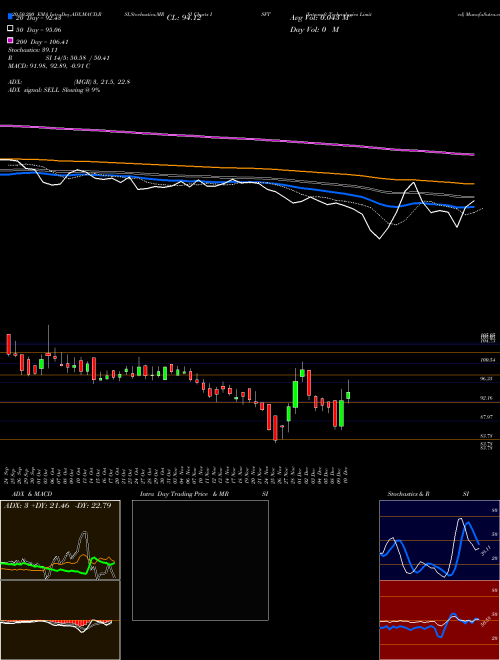Click the 87.97 price axis label
Viewport: 500px width, 660px height.
point(487,417)
